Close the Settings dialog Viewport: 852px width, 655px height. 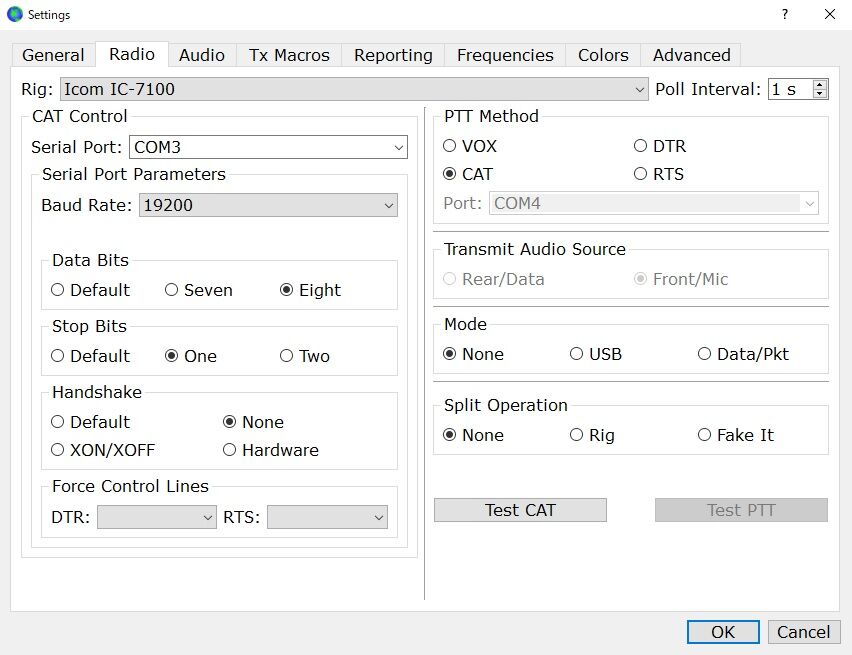(830, 14)
